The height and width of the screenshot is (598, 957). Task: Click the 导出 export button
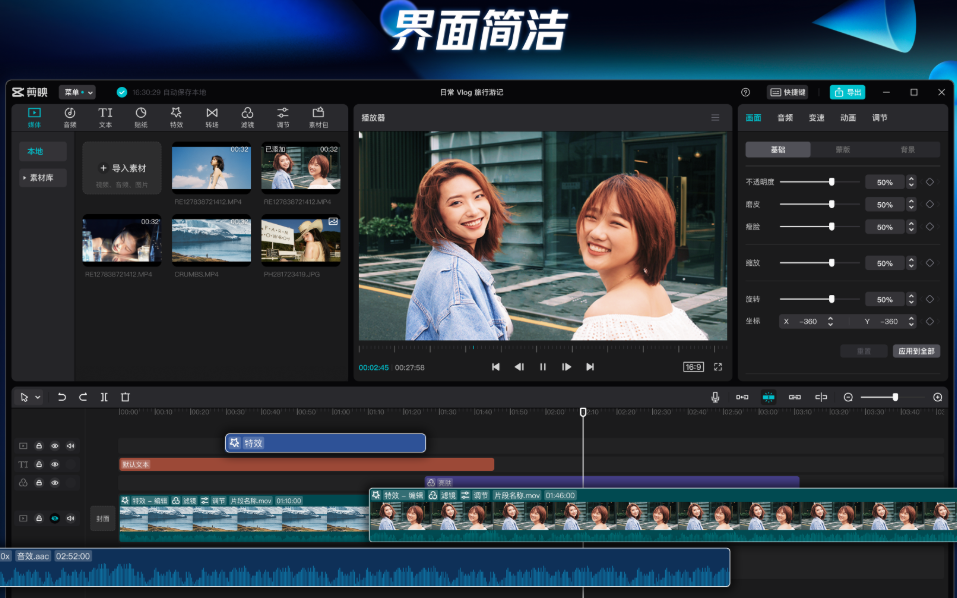coord(848,92)
